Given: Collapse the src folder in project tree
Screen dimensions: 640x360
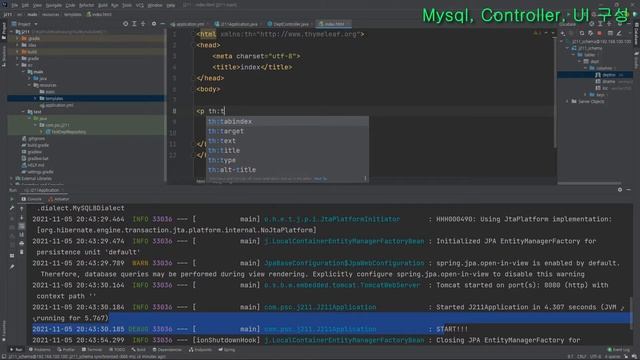Looking at the screenshot, I should click(x=18, y=65).
